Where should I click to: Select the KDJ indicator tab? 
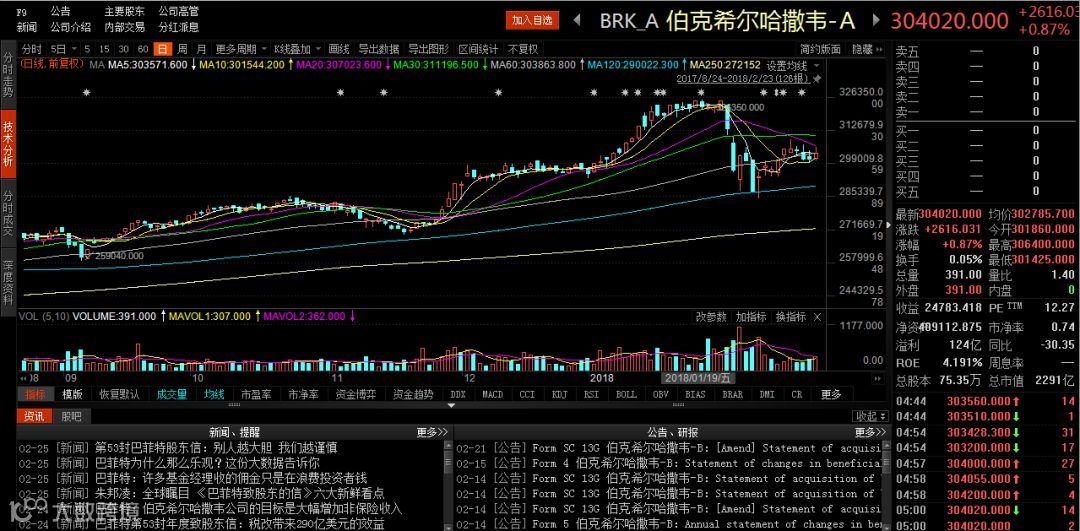tap(559, 395)
